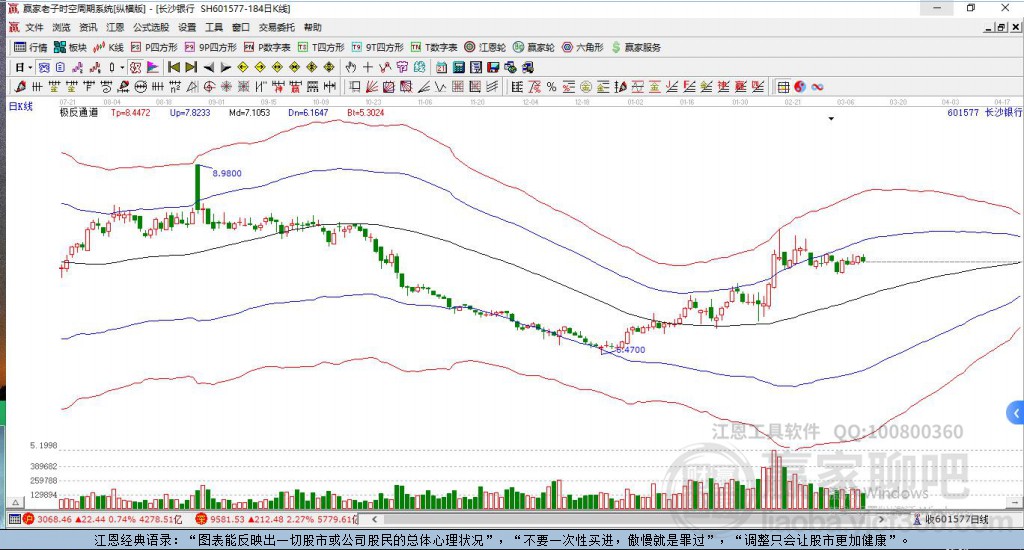Click the Md=7.1053 value
The width and height of the screenshot is (1024, 550).
pos(249,112)
